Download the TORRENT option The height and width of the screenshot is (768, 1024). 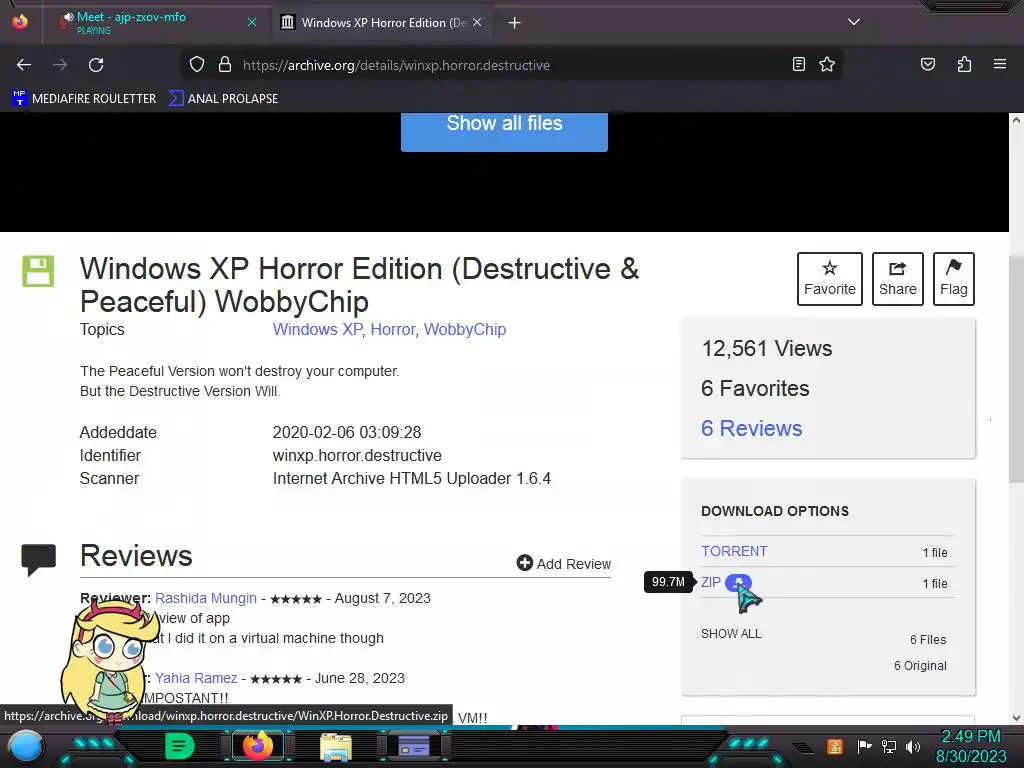click(x=734, y=551)
